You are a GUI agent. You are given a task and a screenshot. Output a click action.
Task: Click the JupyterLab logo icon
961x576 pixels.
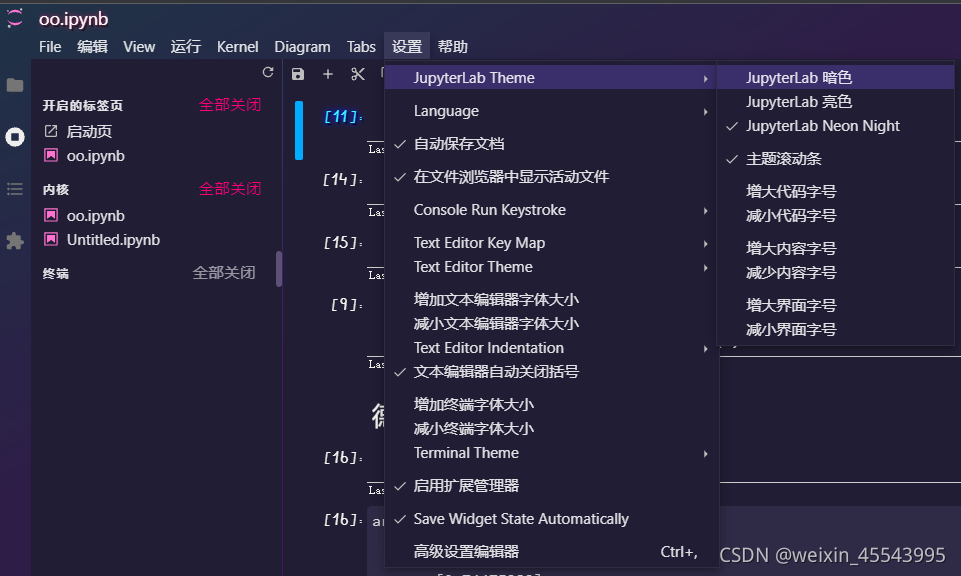coord(15,18)
